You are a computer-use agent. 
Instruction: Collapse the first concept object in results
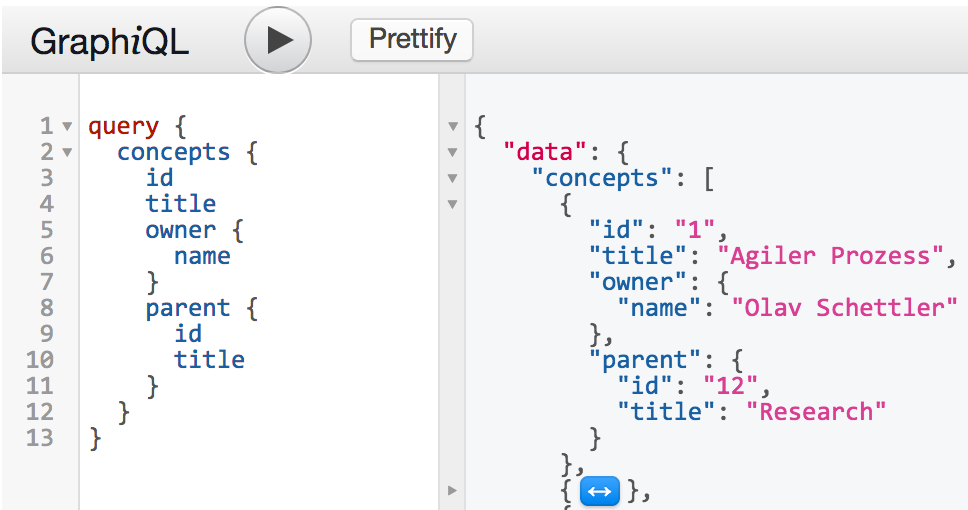(x=453, y=204)
